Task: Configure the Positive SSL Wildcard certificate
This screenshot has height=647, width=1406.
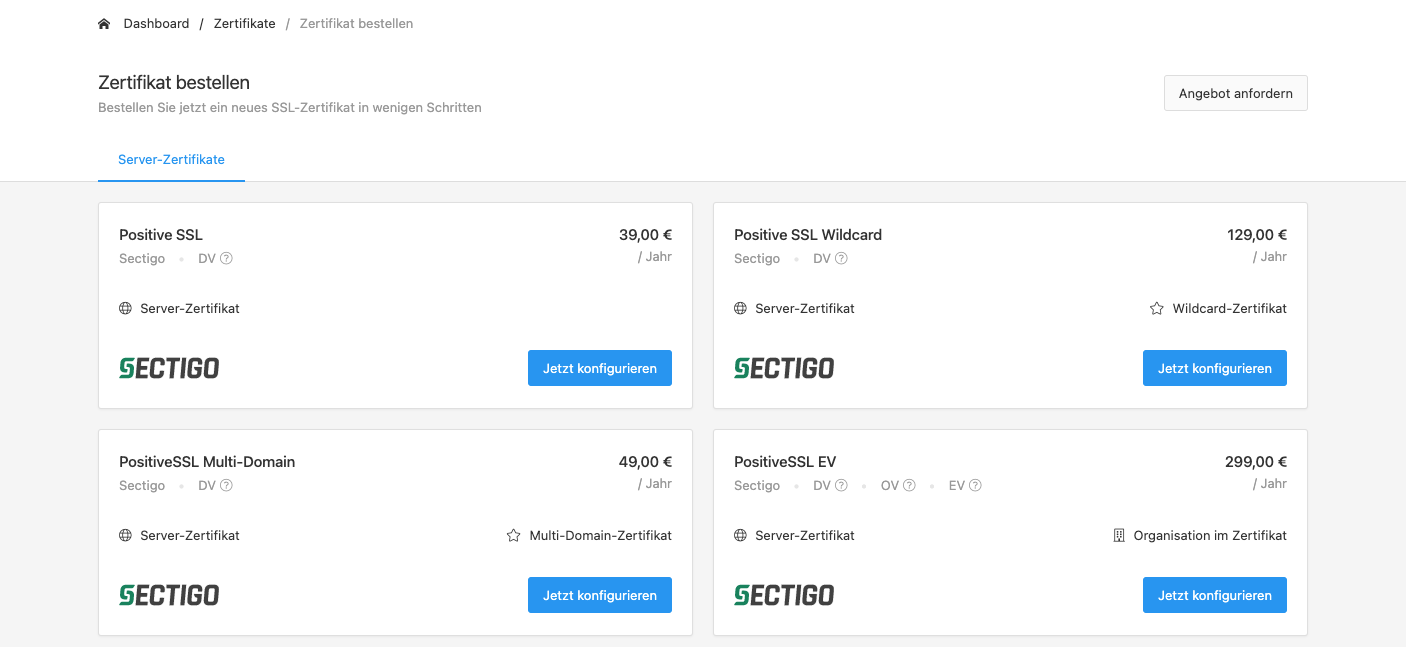Action: coord(1214,368)
